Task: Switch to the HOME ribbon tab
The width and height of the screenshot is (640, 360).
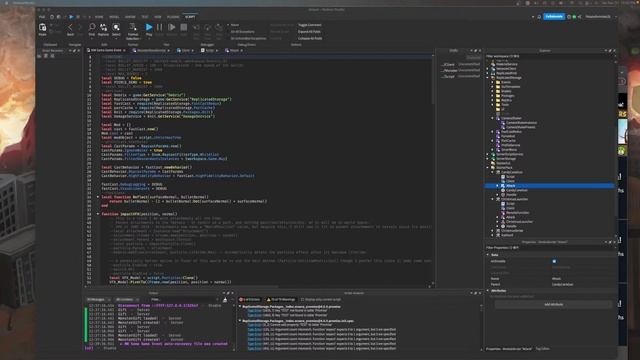Action: tap(99, 17)
